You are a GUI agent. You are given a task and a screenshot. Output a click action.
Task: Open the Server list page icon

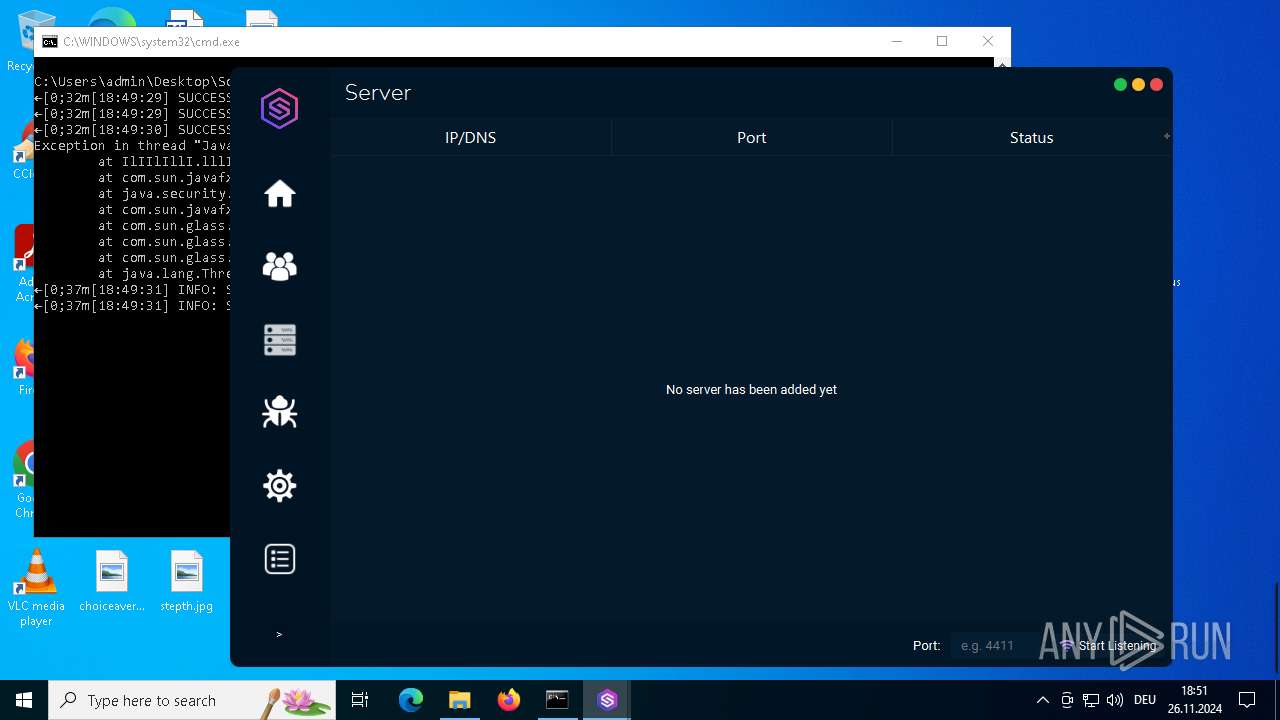pyautogui.click(x=279, y=340)
